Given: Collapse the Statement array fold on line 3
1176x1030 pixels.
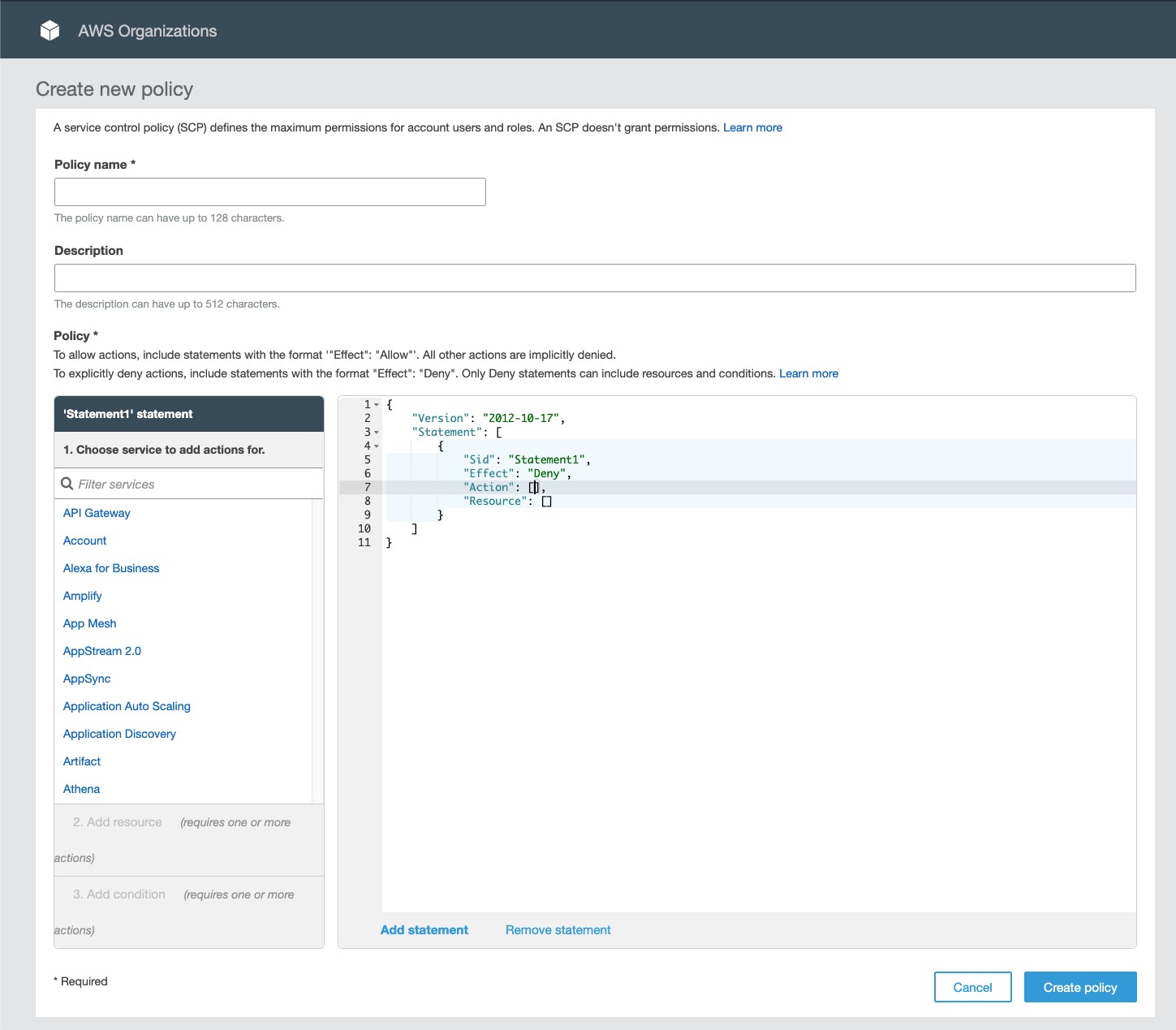Looking at the screenshot, I should click(x=377, y=433).
